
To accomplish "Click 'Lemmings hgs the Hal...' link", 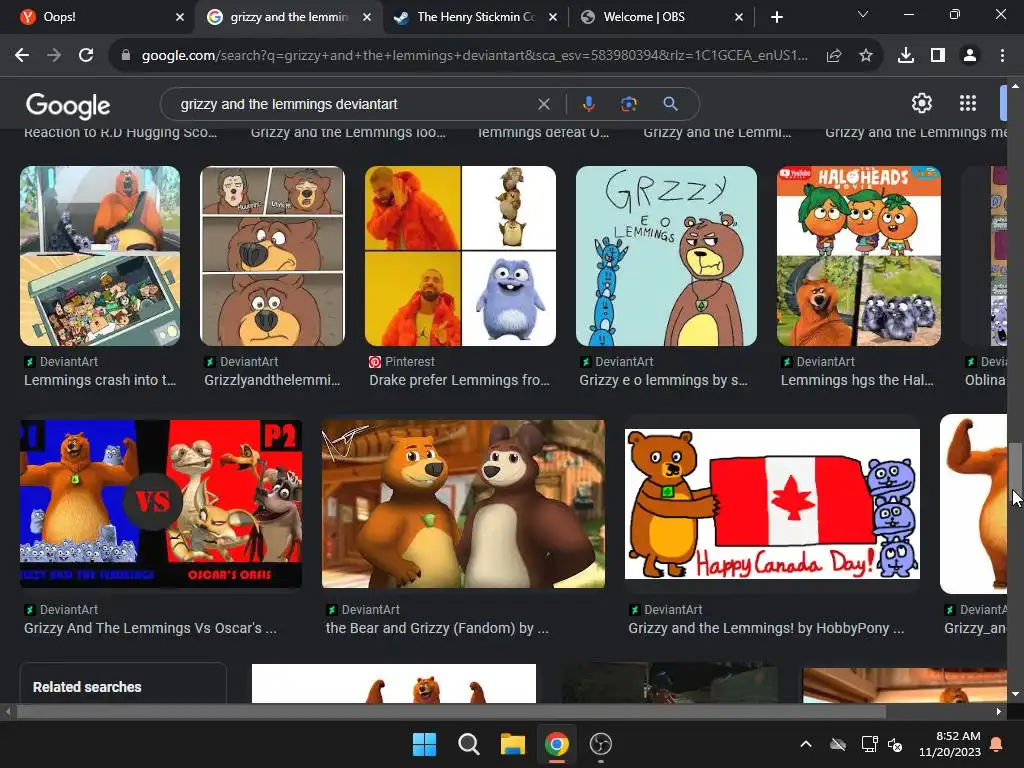I will point(857,380).
